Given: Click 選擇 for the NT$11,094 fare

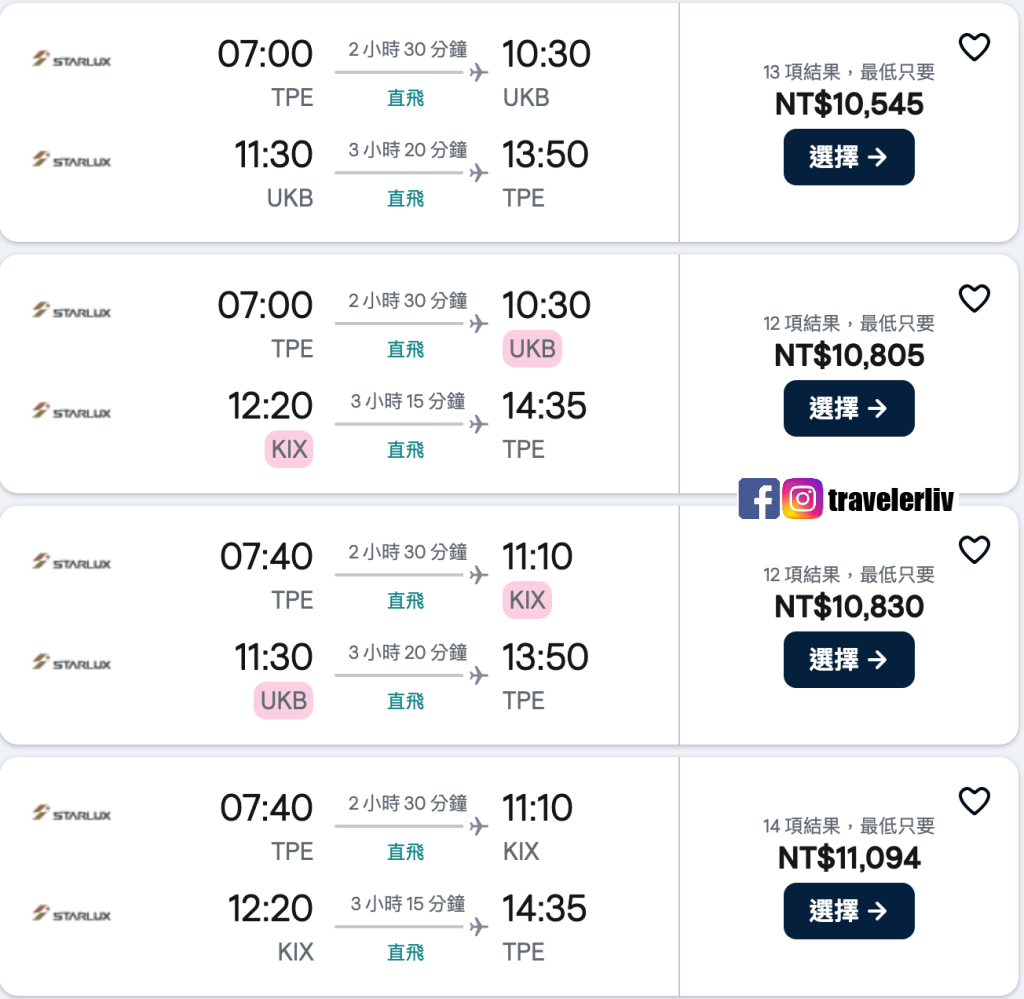Looking at the screenshot, I should tap(848, 911).
